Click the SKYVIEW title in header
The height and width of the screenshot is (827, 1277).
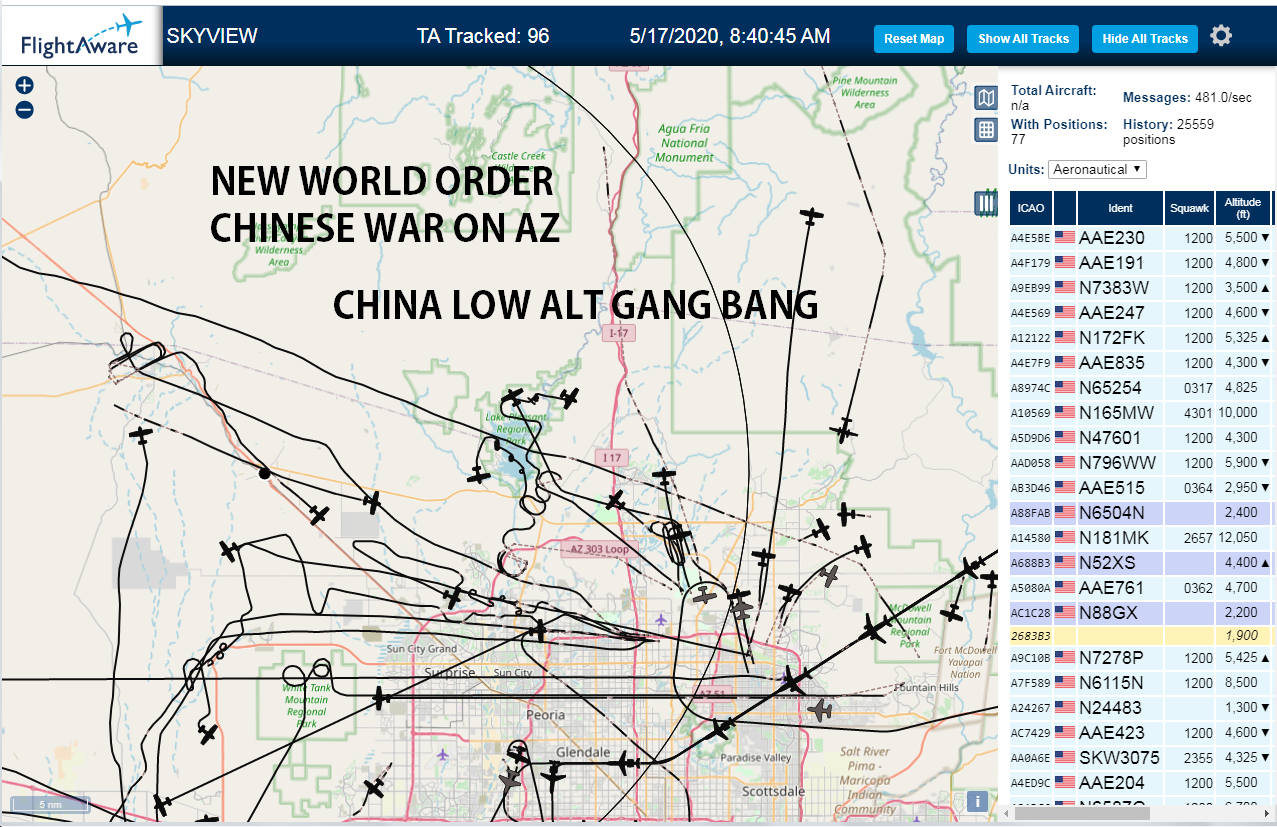[x=212, y=36]
